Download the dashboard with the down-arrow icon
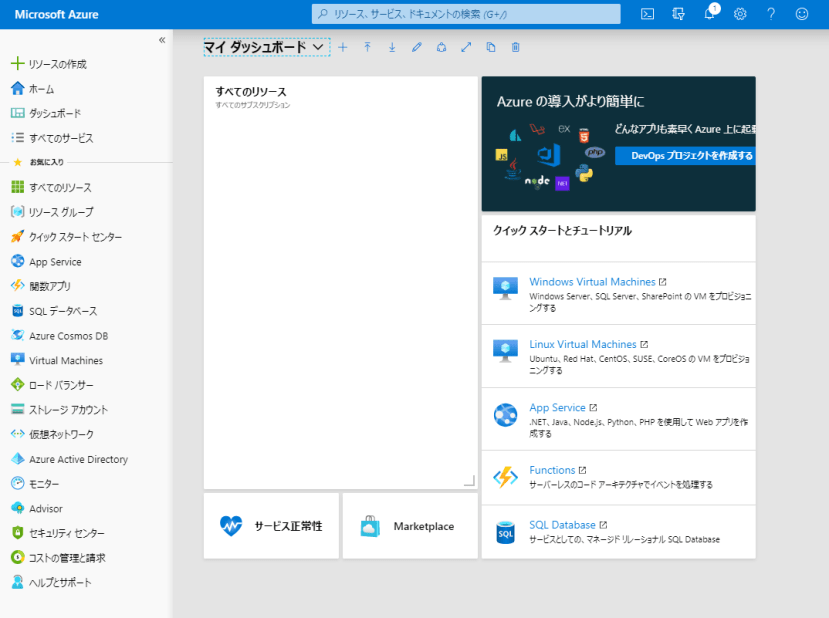The width and height of the screenshot is (829, 618). [392, 48]
